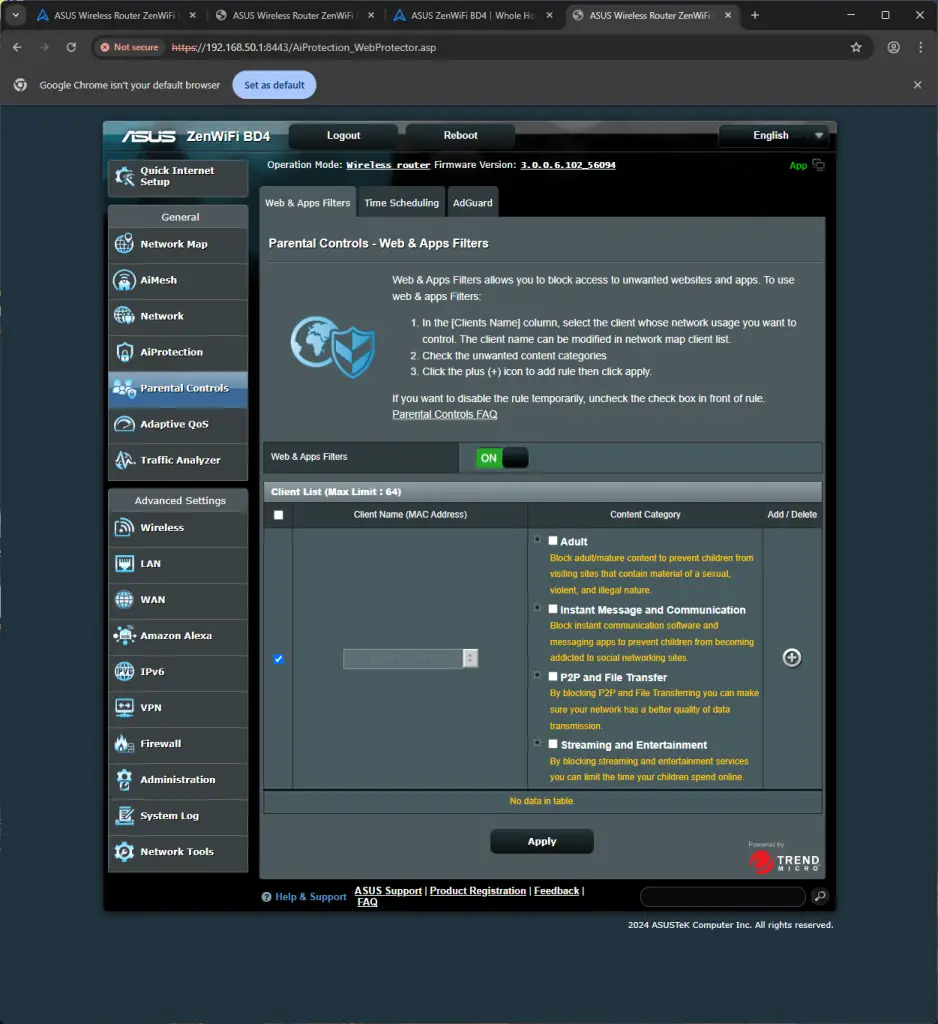Click Set as default browser button
This screenshot has width=938, height=1024.
click(274, 85)
